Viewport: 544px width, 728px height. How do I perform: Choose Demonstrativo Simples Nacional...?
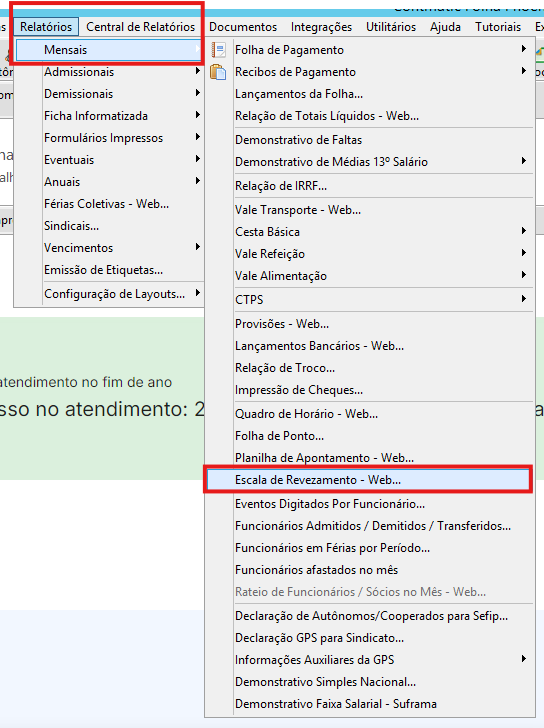click(x=370, y=682)
